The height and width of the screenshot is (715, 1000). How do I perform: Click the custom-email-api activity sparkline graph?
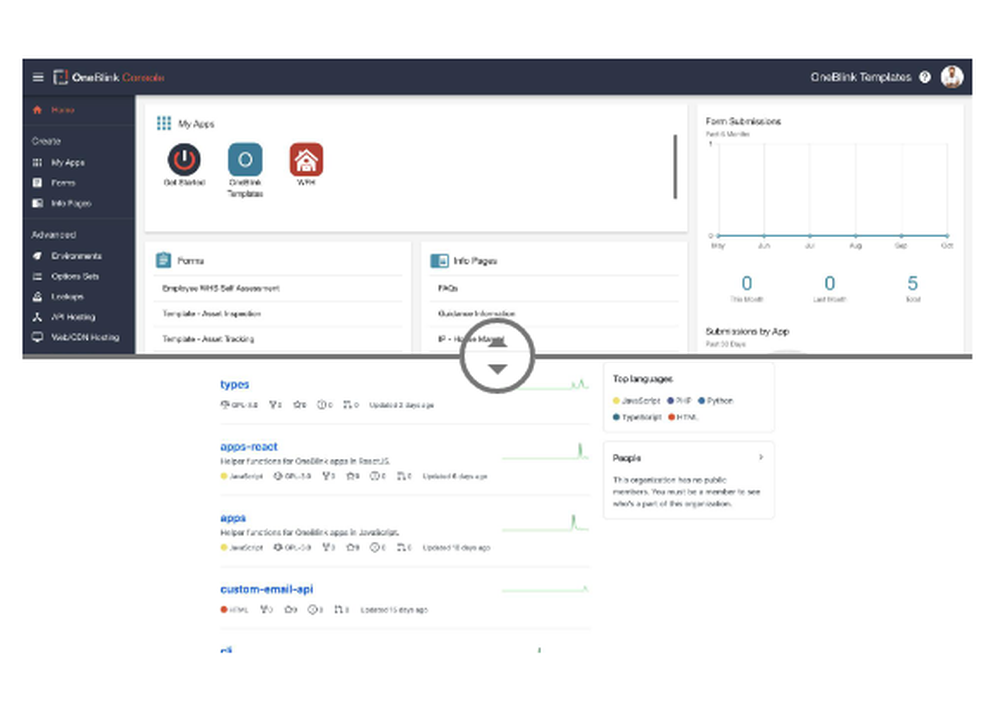545,589
